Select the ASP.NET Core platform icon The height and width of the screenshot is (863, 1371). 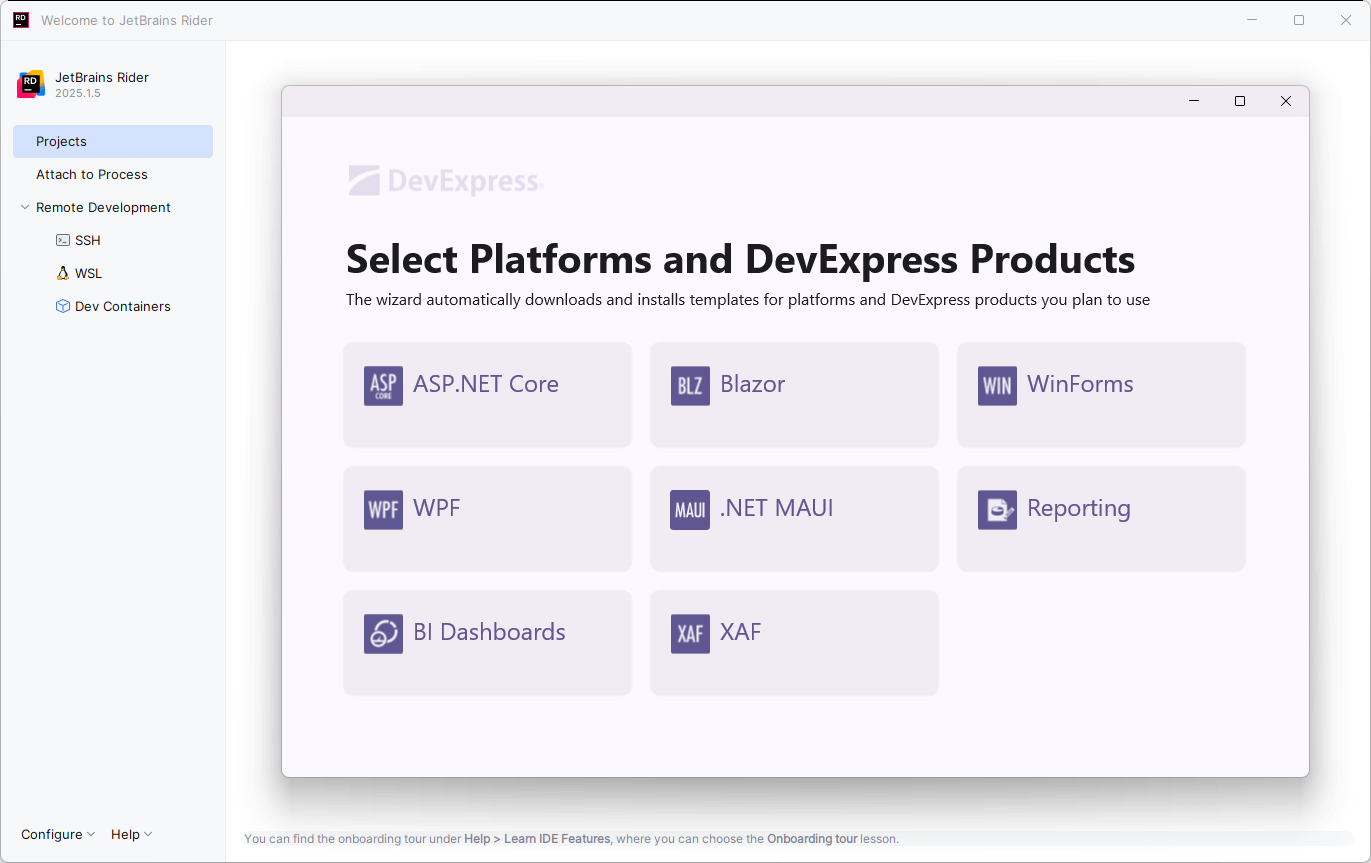click(x=383, y=385)
